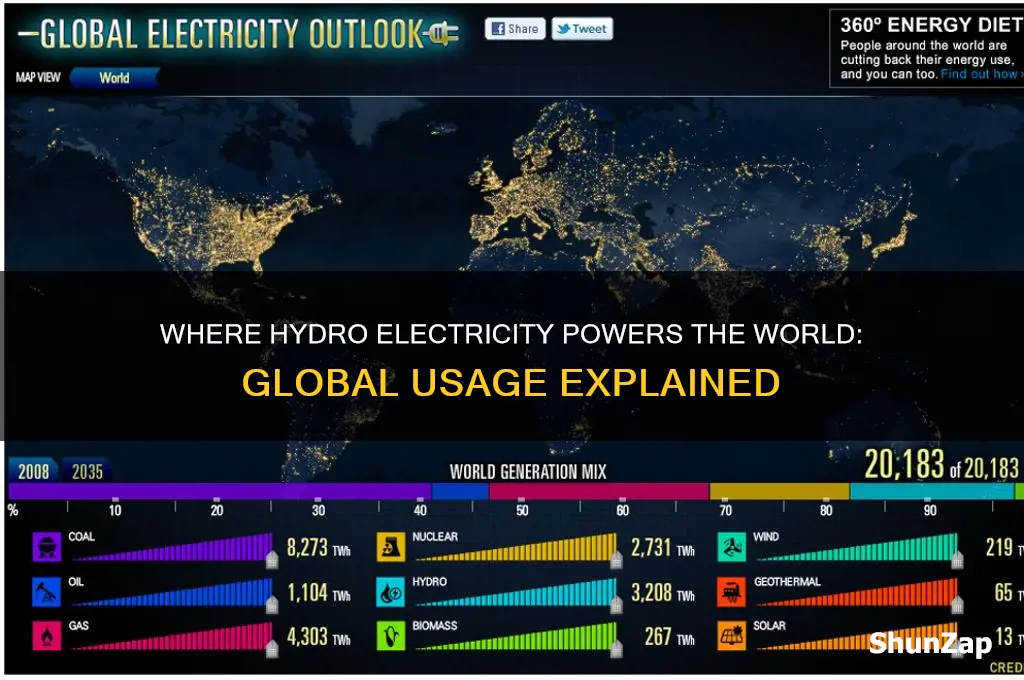Click the Nuclear plant icon

point(391,547)
